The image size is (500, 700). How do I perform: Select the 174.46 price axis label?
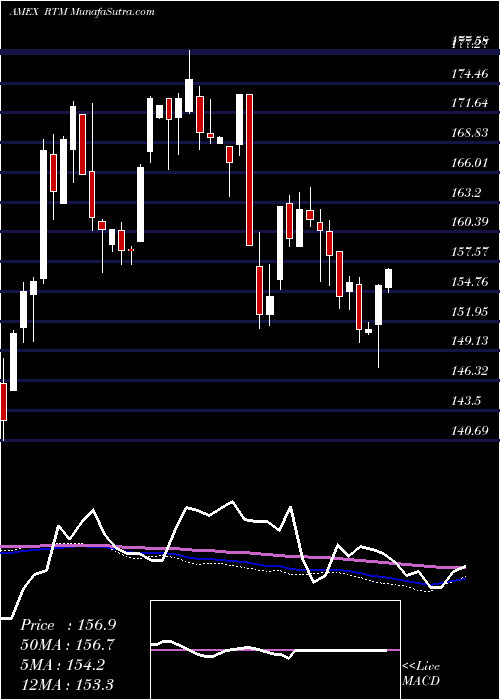469,74
